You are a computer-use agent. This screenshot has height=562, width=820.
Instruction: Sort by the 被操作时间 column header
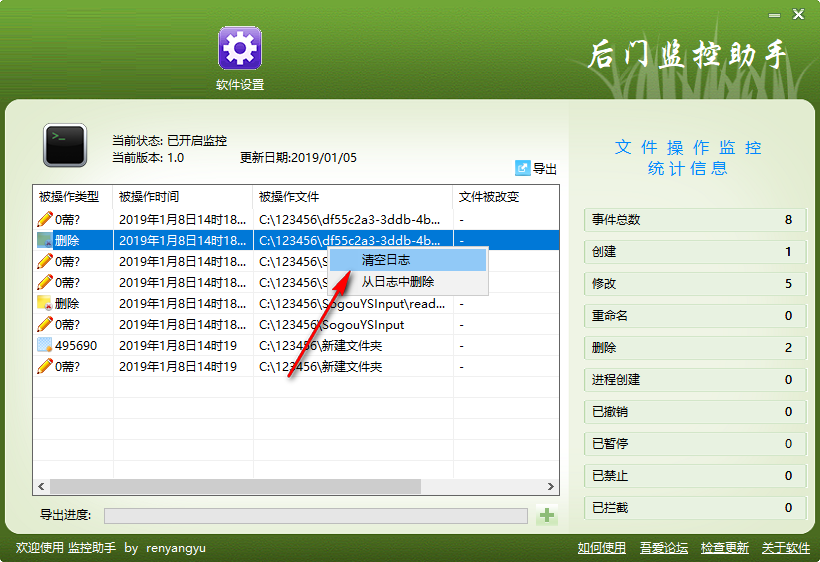point(183,197)
